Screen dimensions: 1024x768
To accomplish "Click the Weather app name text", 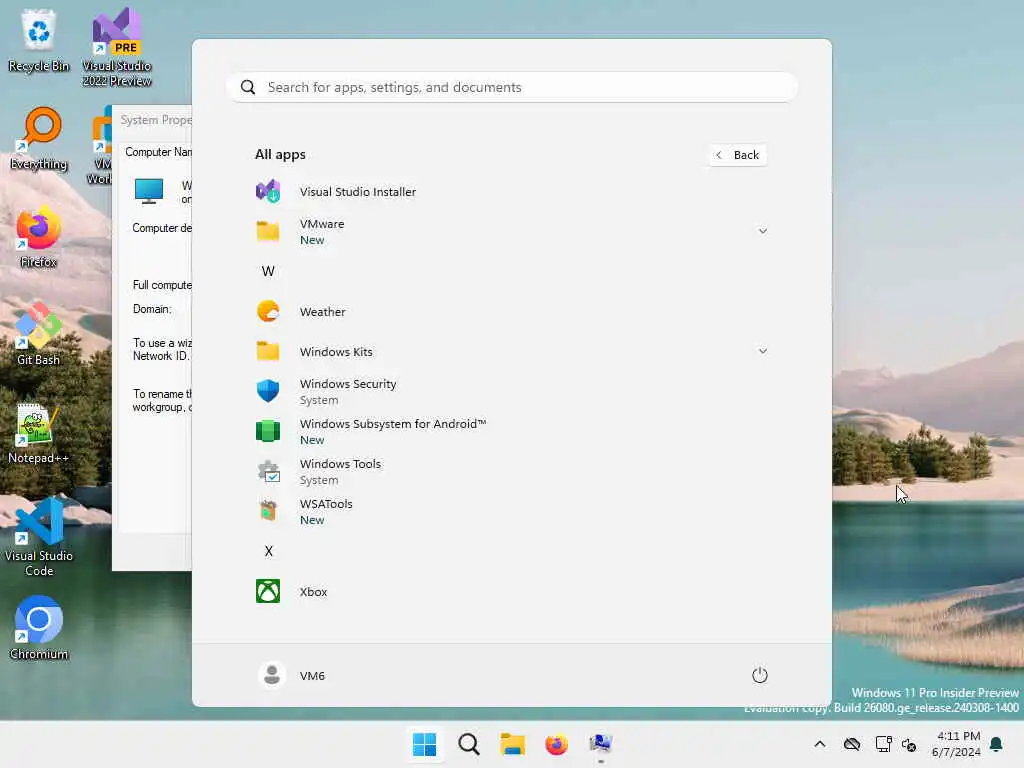I will pos(323,312).
